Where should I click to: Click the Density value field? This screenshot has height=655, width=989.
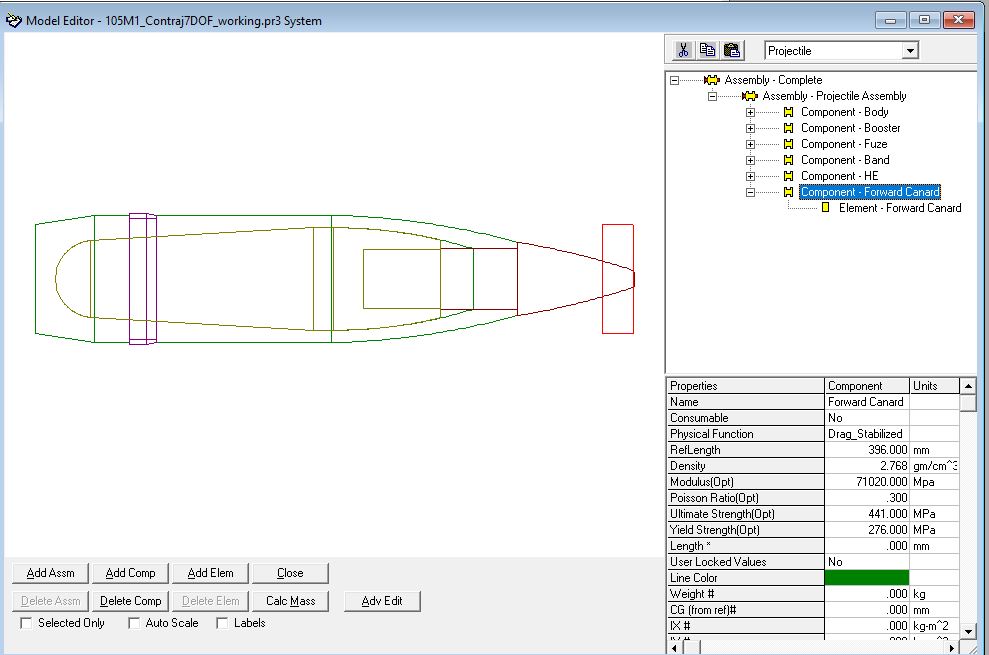tap(866, 466)
